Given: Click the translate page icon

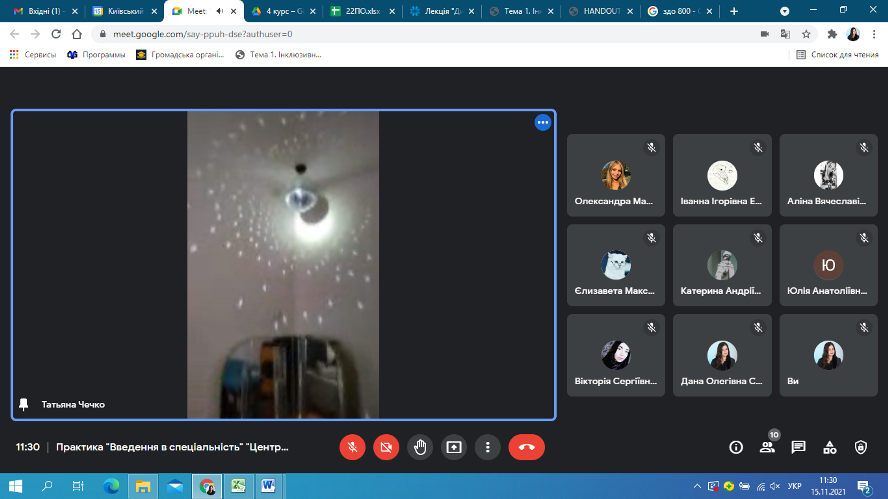Looking at the screenshot, I should [785, 34].
